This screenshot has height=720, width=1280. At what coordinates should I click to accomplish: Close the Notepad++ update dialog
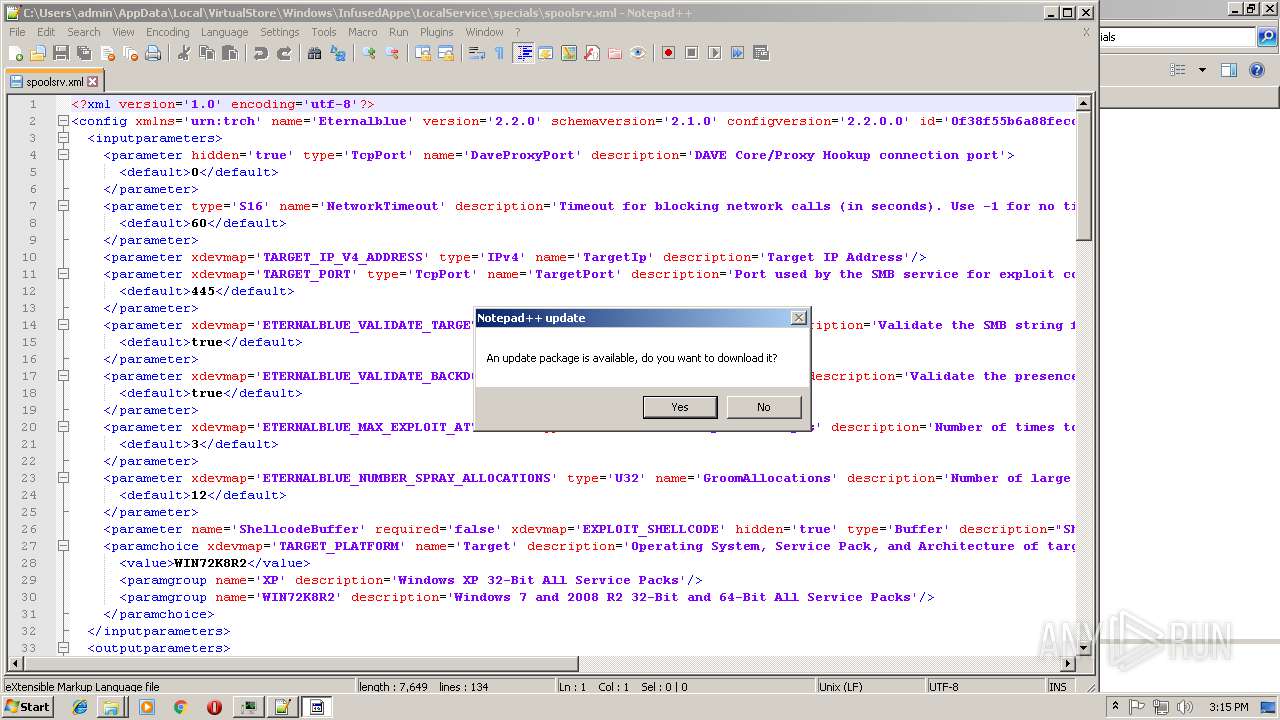coord(798,318)
